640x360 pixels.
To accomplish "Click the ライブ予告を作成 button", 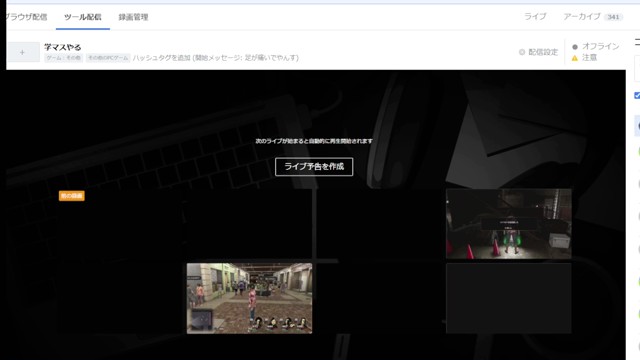I will click(314, 167).
